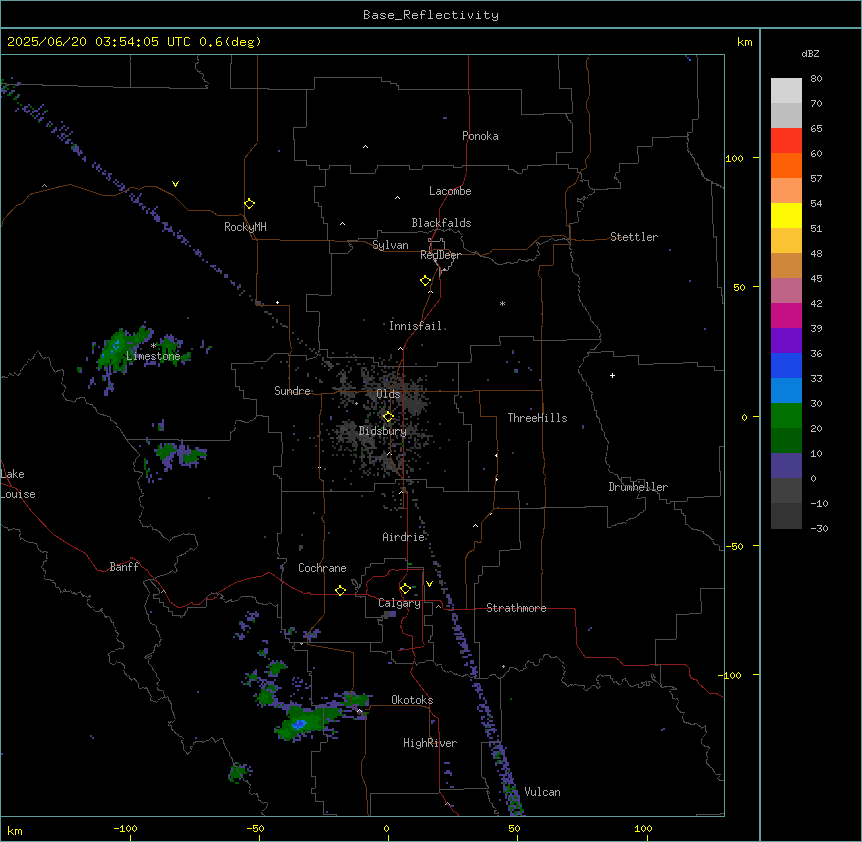The height and width of the screenshot is (842, 862).
Task: Click the light gray 80 dBZ swatch
Action: pos(786,91)
